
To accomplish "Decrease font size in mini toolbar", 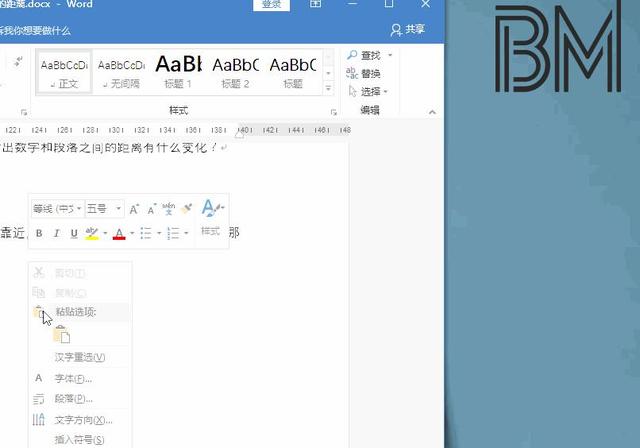I will pyautogui.click(x=151, y=209).
